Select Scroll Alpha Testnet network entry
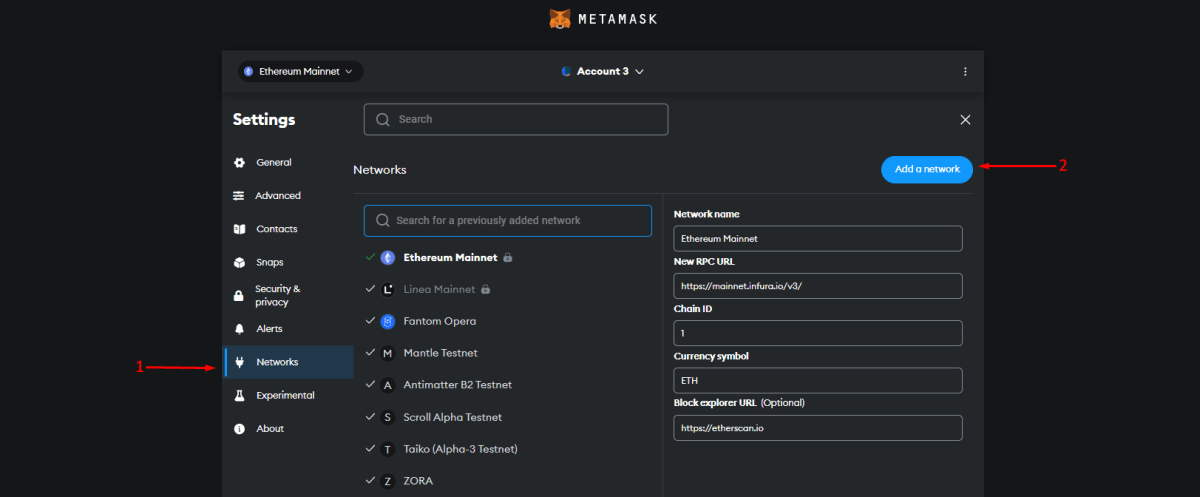 452,417
